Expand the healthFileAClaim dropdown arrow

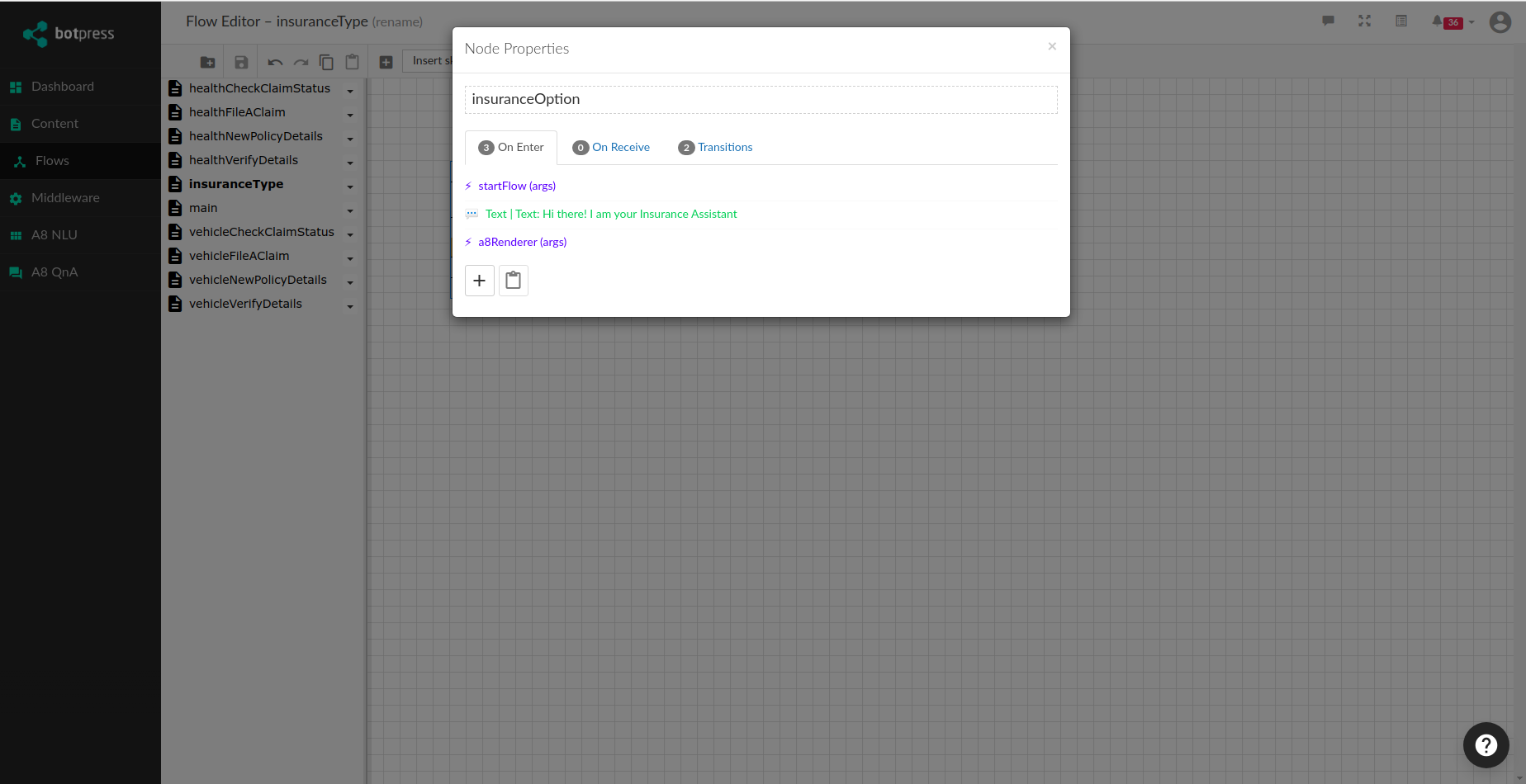point(350,115)
